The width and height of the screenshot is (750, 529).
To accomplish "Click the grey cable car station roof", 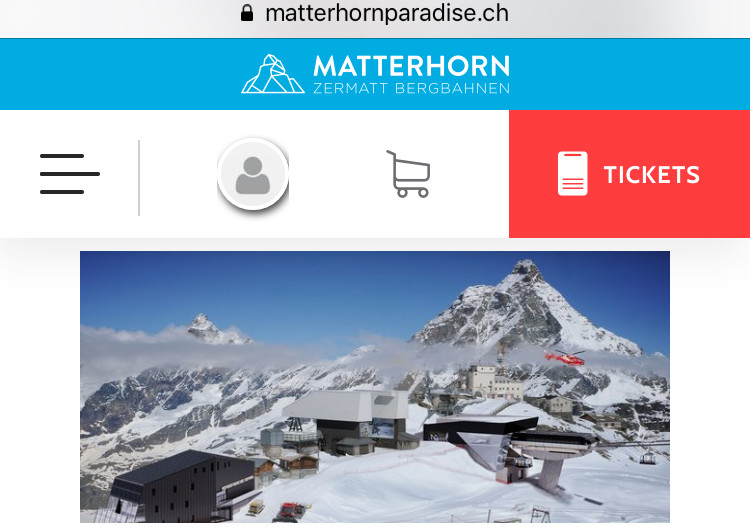I will [347, 405].
